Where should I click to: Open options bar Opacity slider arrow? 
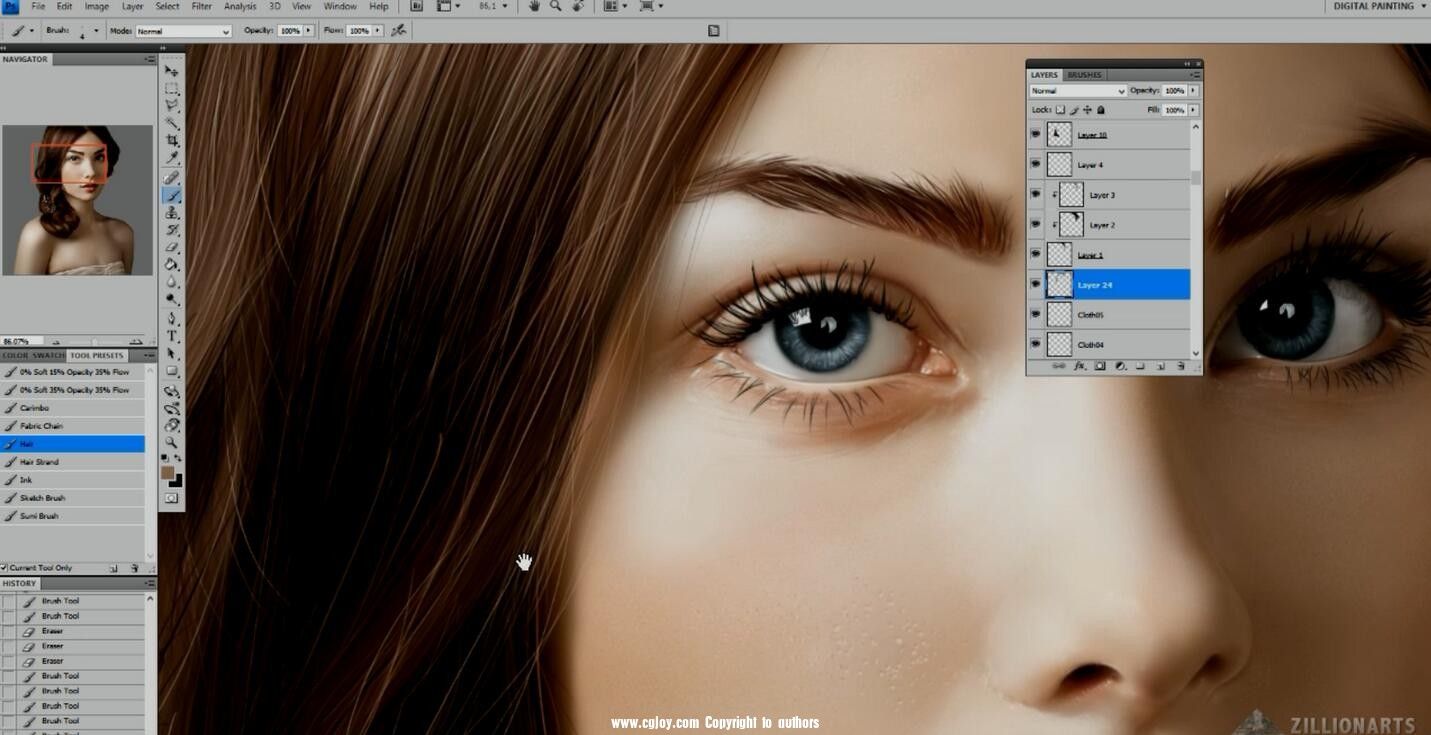tap(308, 31)
